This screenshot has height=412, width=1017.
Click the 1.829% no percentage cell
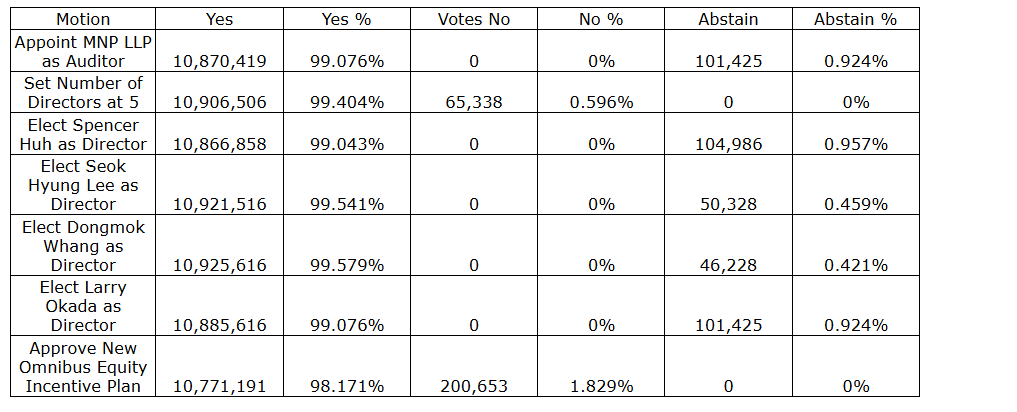coord(600,386)
